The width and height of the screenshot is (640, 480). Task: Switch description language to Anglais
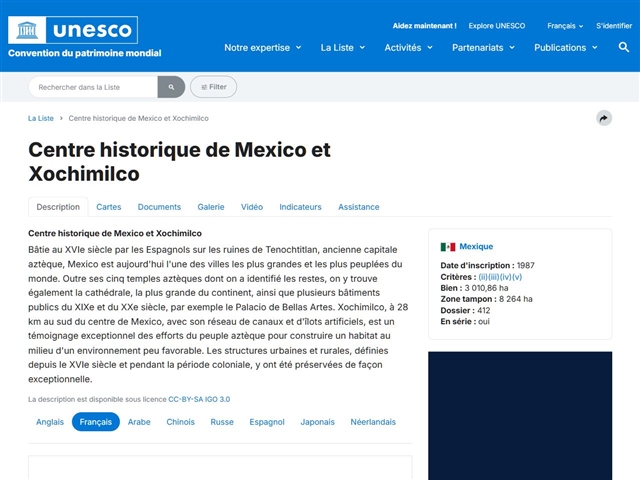coord(50,422)
